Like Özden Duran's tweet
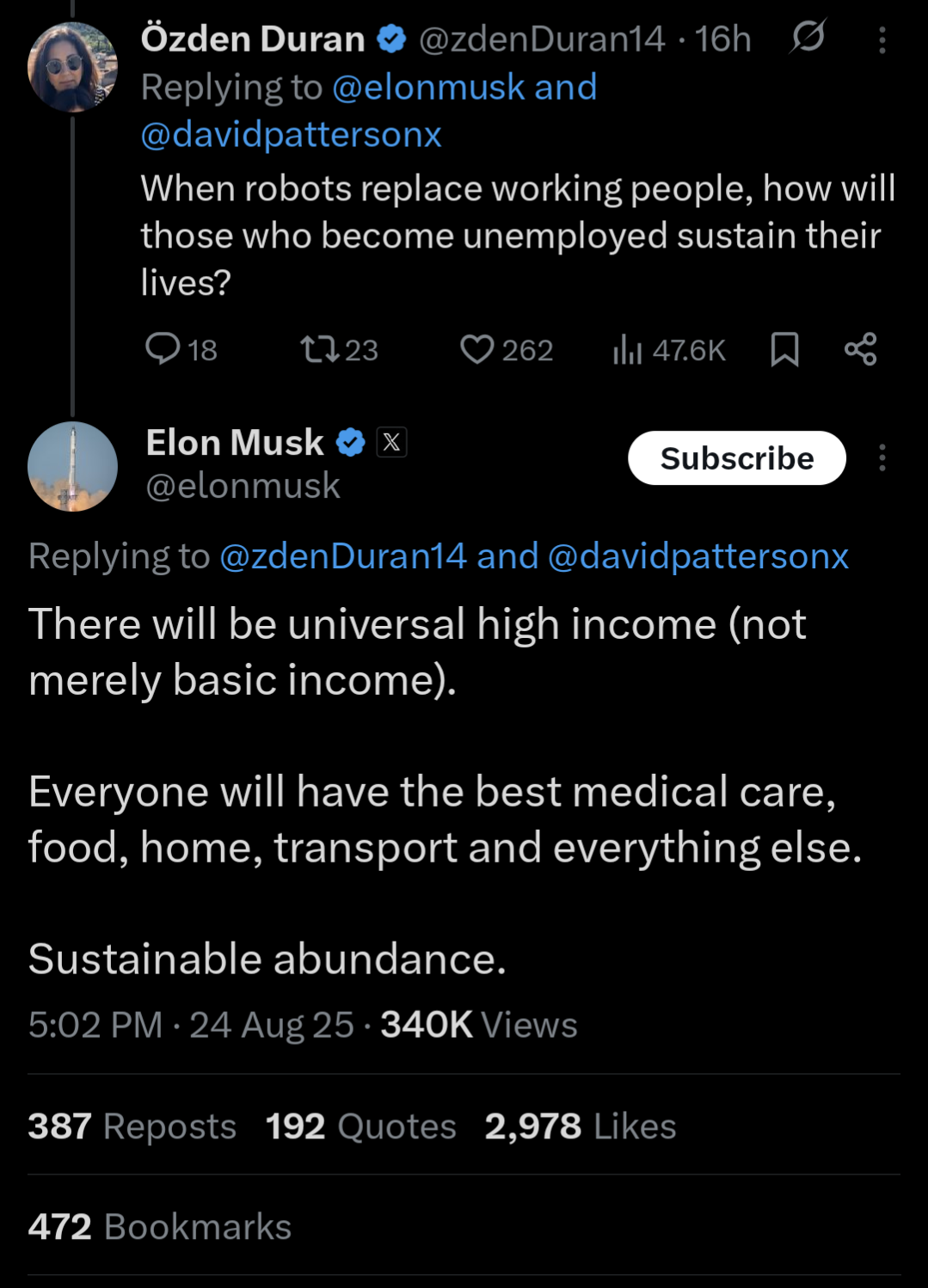The height and width of the screenshot is (1288, 928). pyautogui.click(x=477, y=349)
